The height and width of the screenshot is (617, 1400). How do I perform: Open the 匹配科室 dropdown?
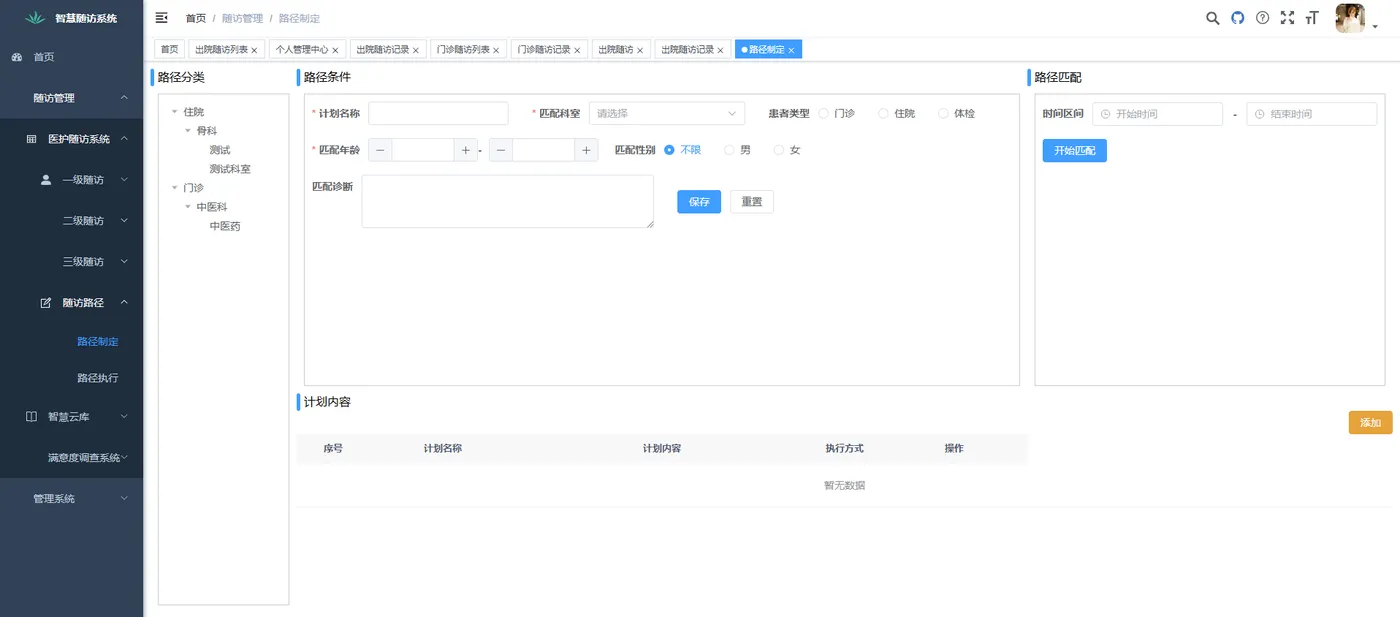click(x=667, y=112)
